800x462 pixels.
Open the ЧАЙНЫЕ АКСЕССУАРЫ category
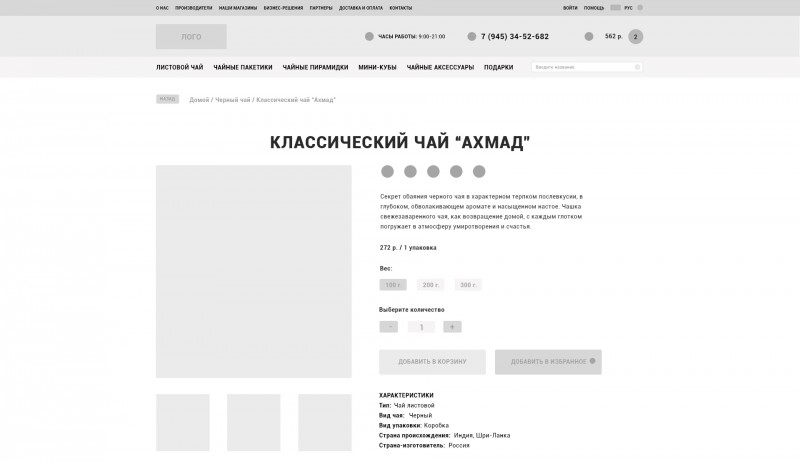tap(440, 67)
